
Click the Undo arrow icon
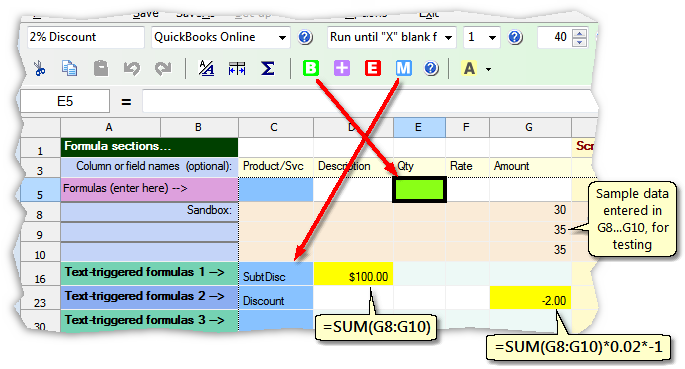coord(131,69)
